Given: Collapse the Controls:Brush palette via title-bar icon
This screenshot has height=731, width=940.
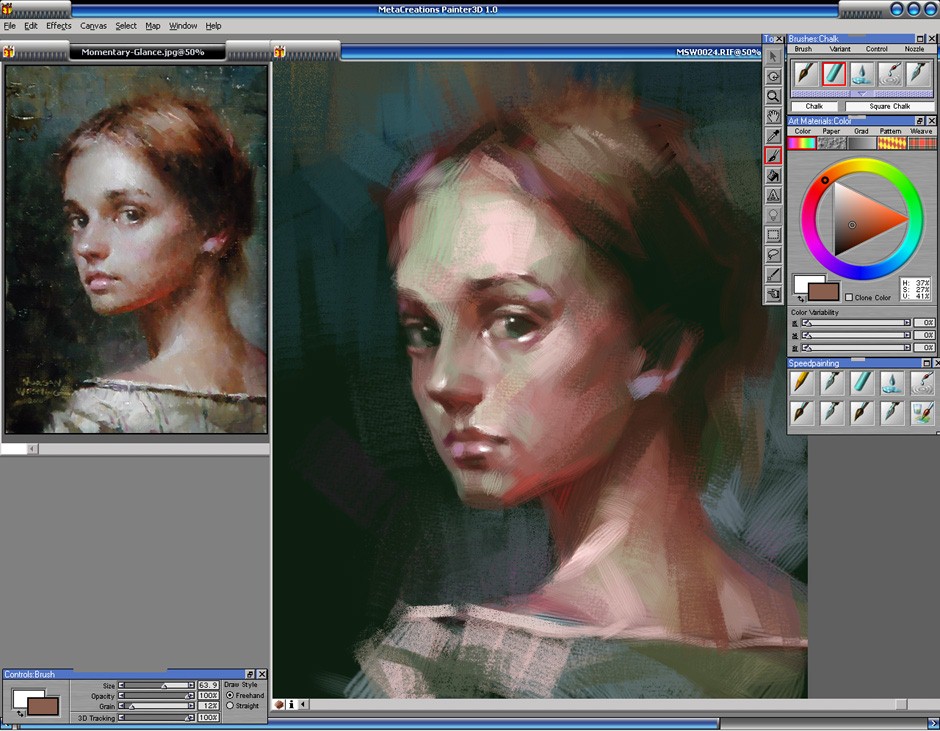Looking at the screenshot, I should click(x=251, y=674).
